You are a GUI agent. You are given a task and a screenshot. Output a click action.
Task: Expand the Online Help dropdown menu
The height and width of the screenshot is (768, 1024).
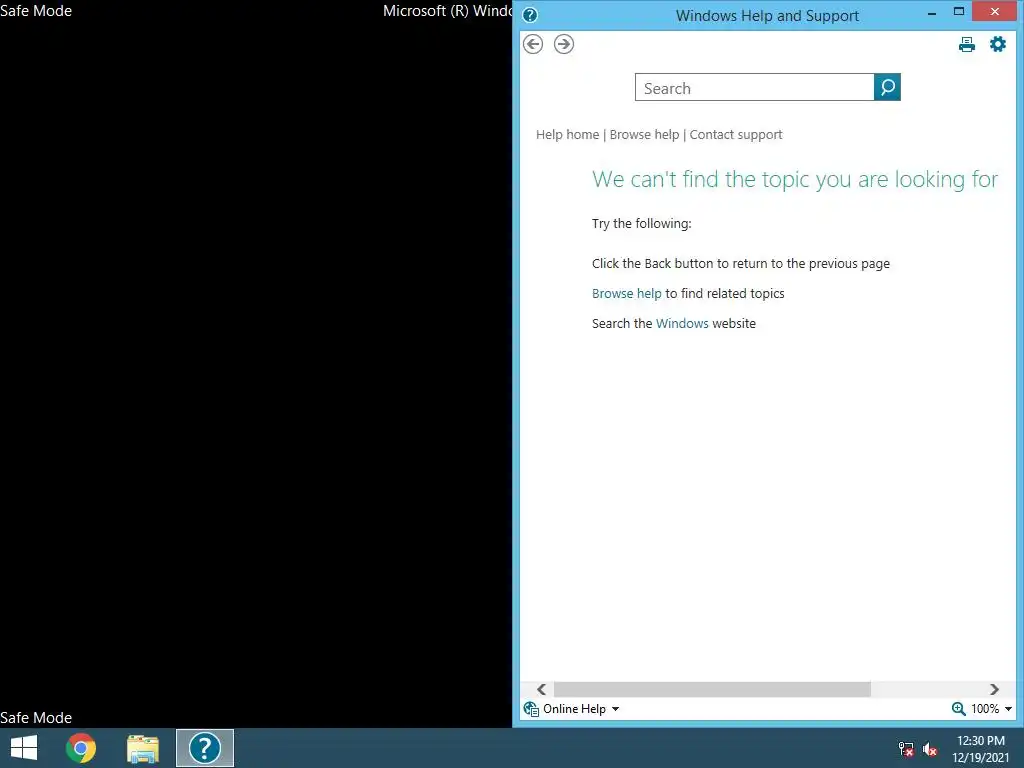click(615, 709)
